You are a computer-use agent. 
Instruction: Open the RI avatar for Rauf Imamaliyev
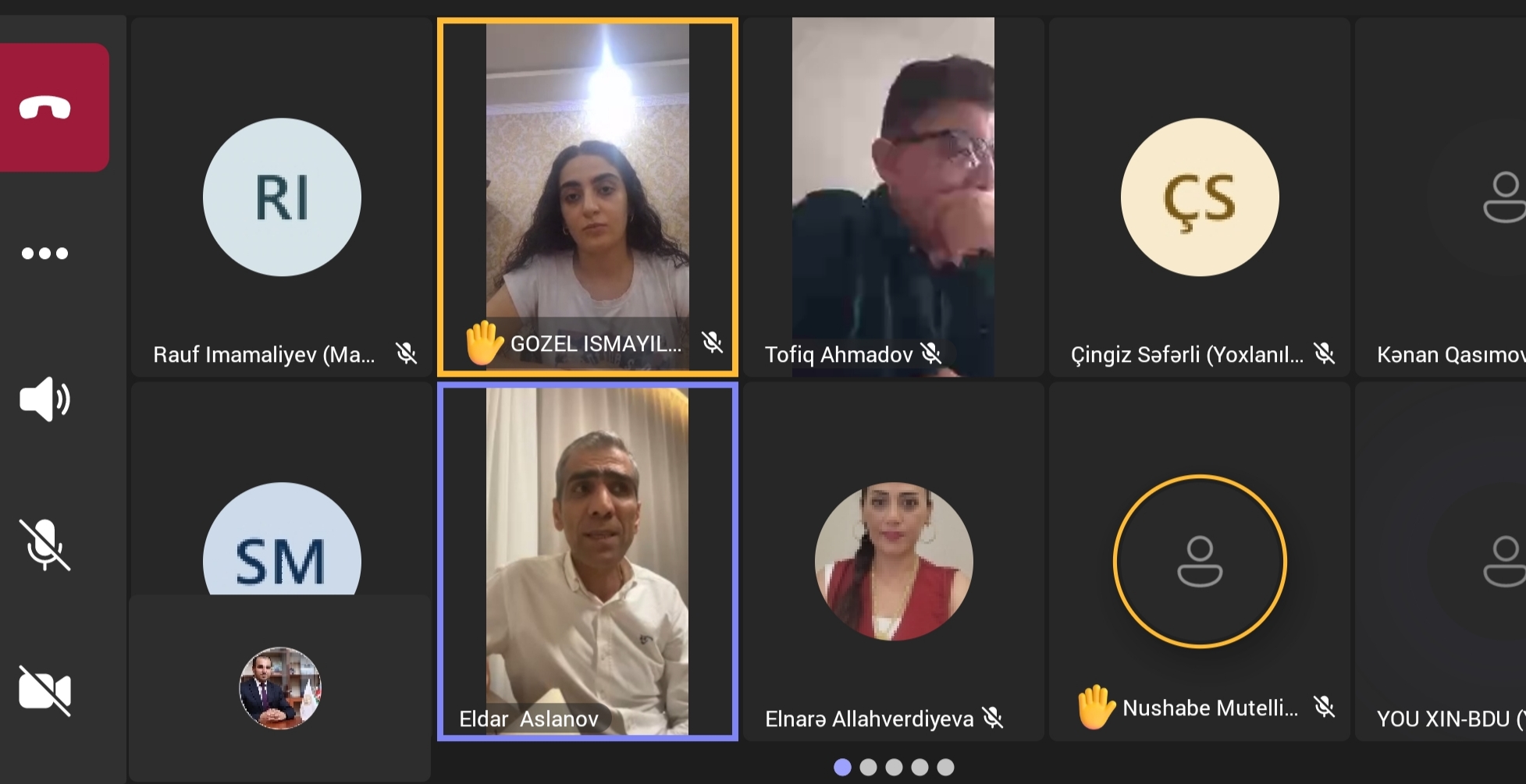coord(282,197)
